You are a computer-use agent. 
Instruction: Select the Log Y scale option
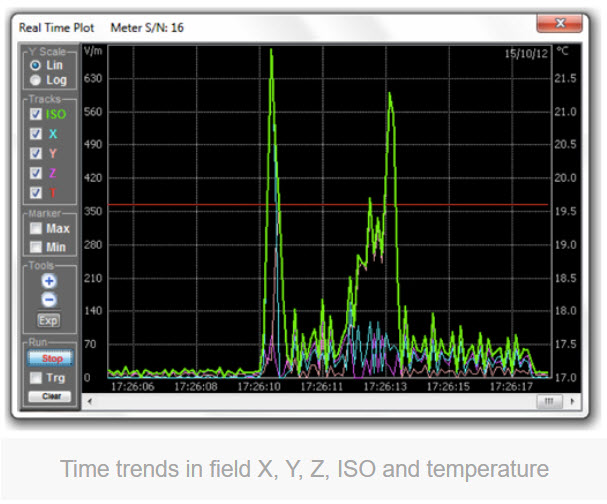[x=35, y=80]
